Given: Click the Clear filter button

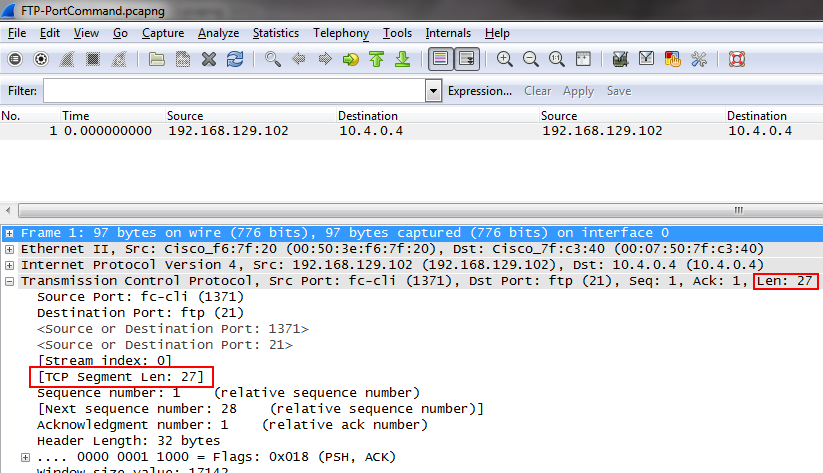Looking at the screenshot, I should pos(537,91).
